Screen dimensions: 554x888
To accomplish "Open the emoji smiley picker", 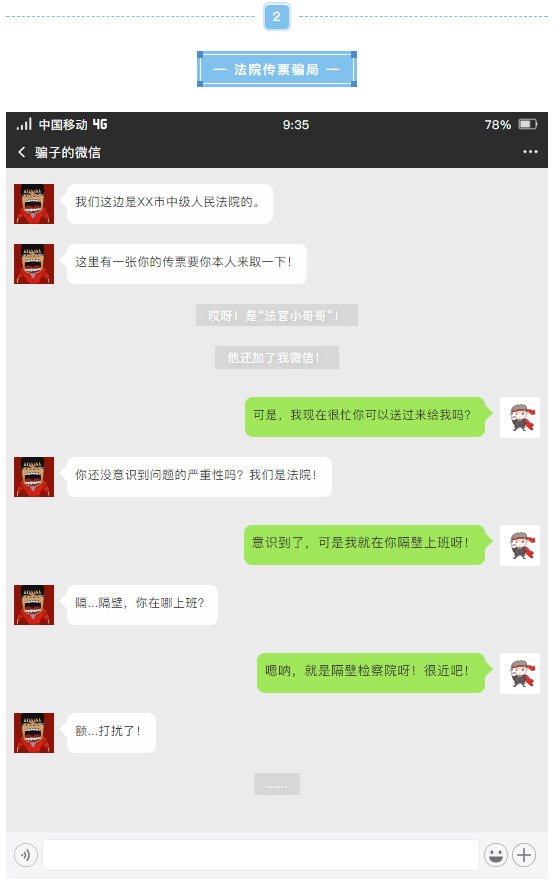I will 496,855.
